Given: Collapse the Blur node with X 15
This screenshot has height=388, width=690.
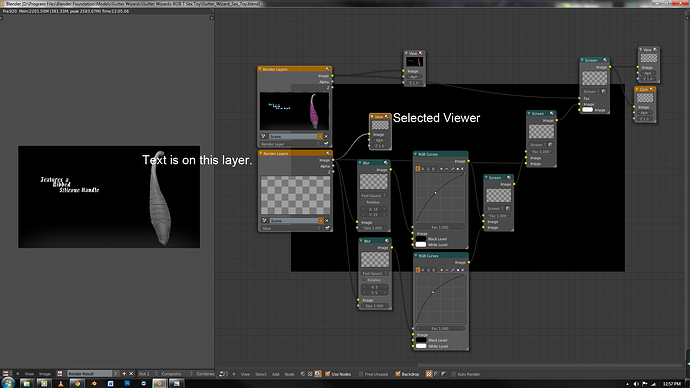Looking at the screenshot, I should point(360,163).
